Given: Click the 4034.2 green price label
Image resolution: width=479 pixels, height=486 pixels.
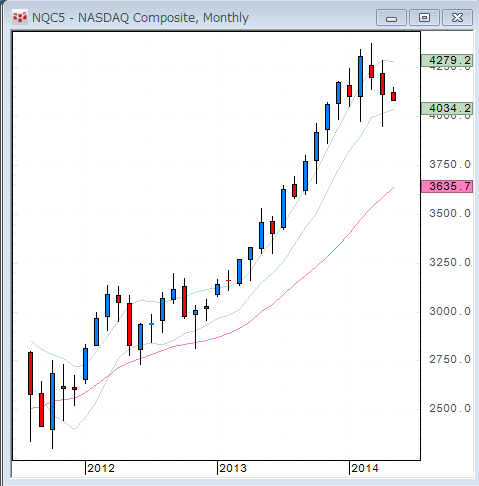Looking at the screenshot, I should click(447, 108).
